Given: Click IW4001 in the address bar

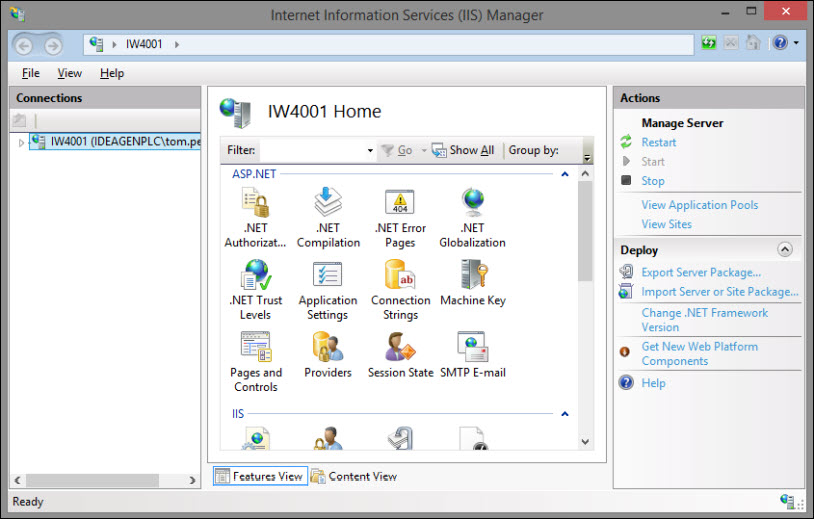Looking at the screenshot, I should coord(144,45).
